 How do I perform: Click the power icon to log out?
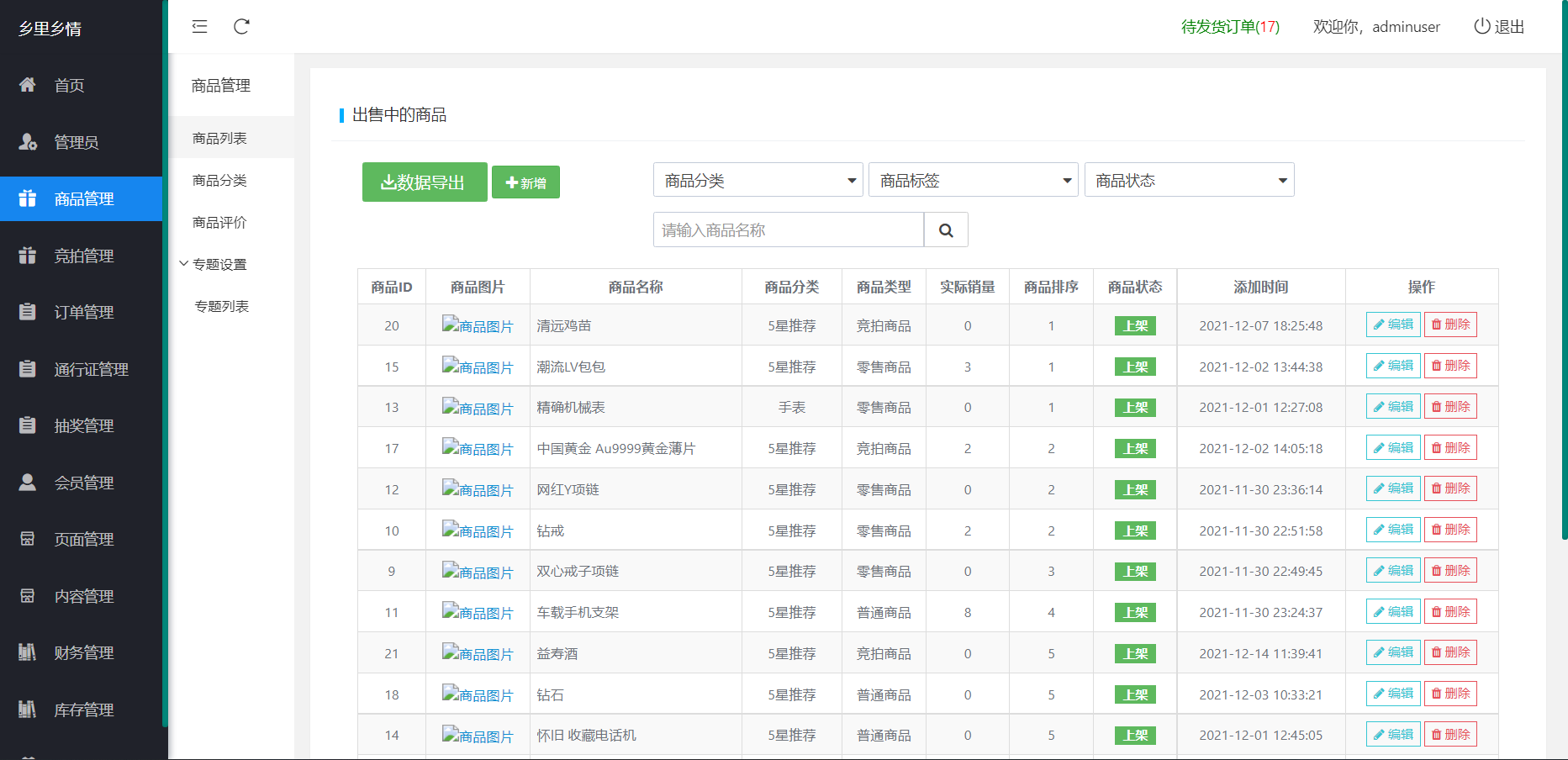click(1482, 26)
